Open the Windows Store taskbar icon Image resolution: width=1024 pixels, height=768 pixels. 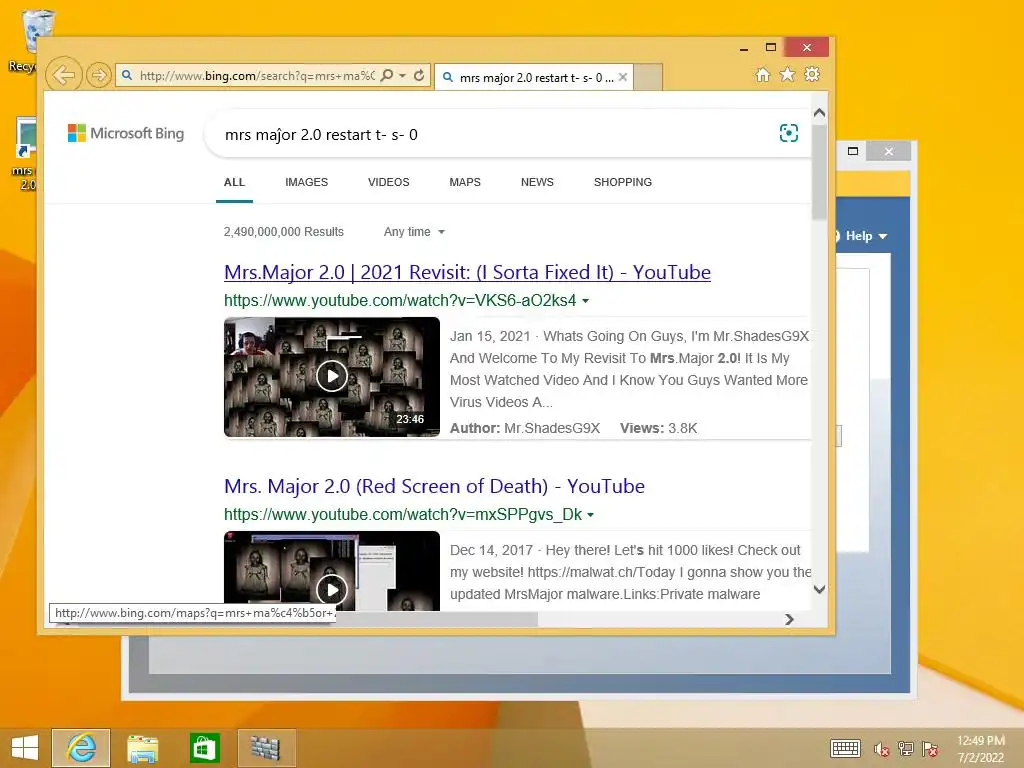pyautogui.click(x=204, y=748)
